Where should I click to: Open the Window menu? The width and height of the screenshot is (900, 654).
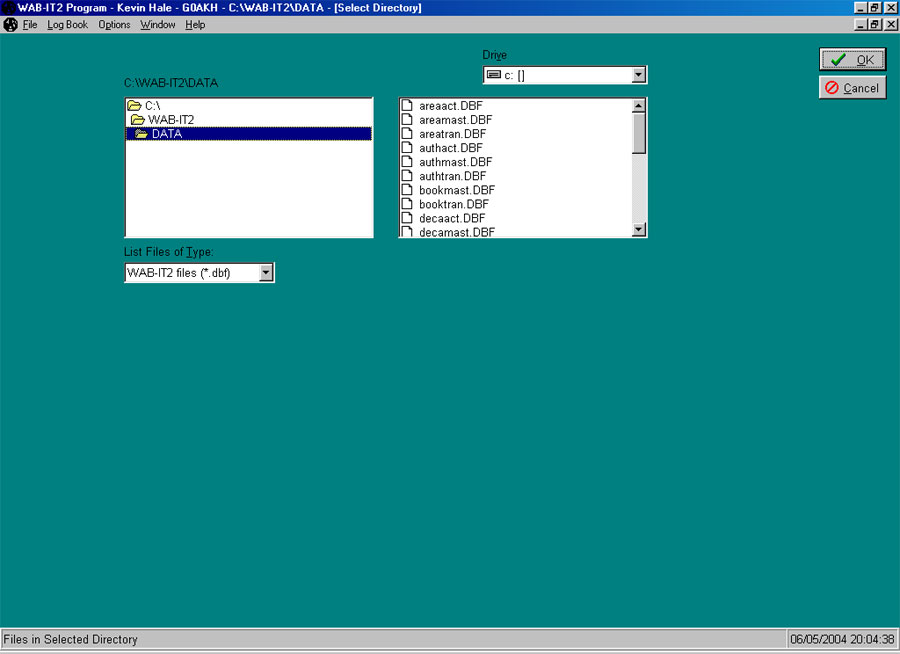tap(157, 24)
